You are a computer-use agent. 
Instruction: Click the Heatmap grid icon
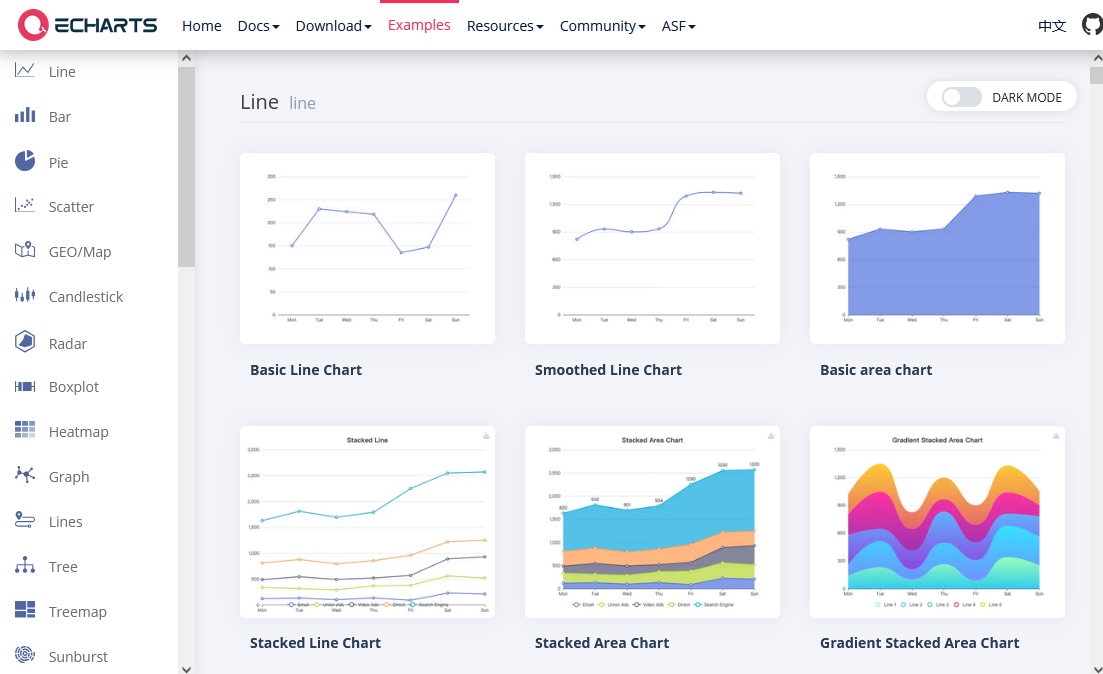tap(25, 430)
